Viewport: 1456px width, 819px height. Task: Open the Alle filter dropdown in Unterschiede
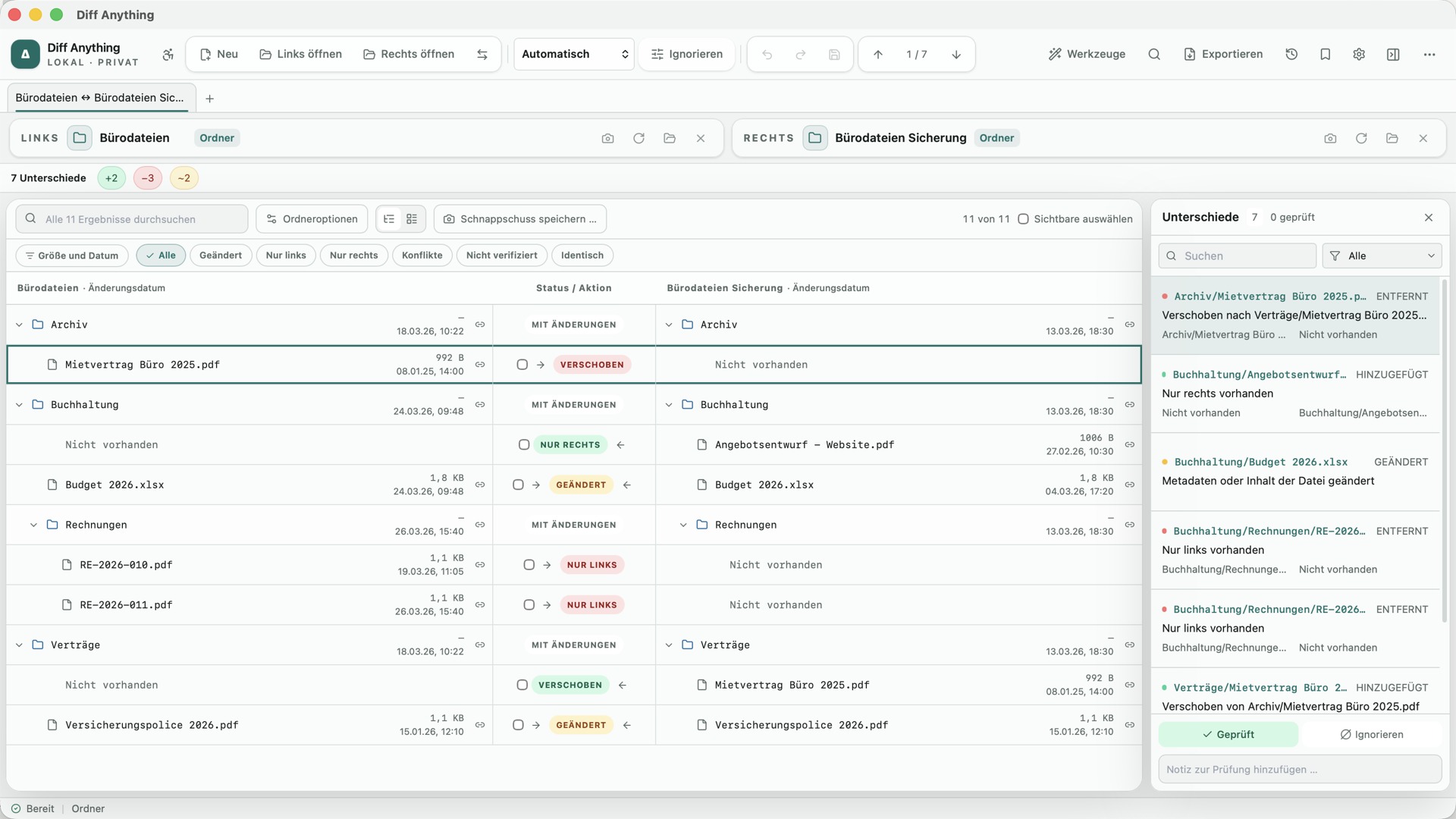pyautogui.click(x=1382, y=256)
